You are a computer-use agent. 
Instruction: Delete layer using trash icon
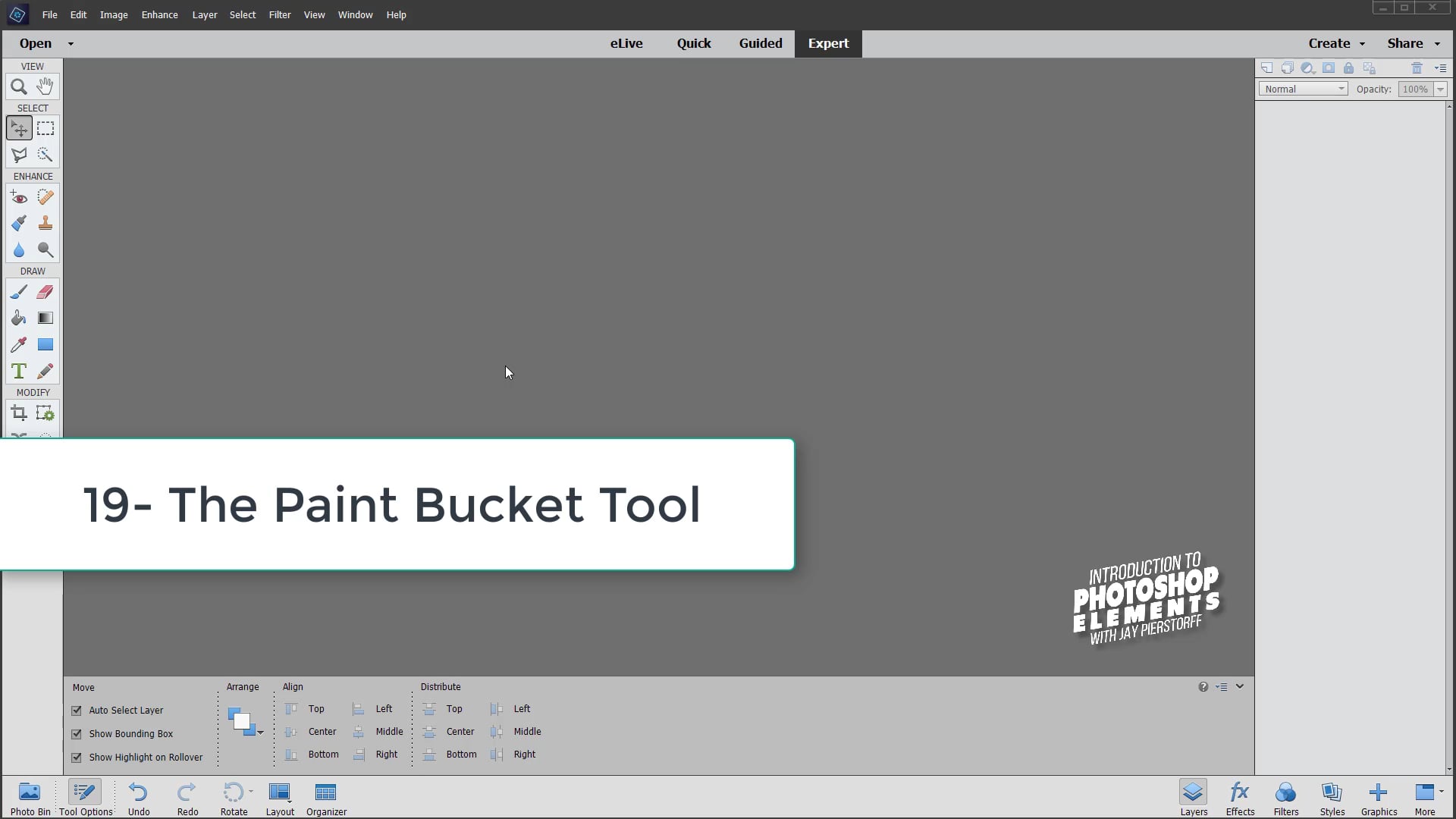1417,67
